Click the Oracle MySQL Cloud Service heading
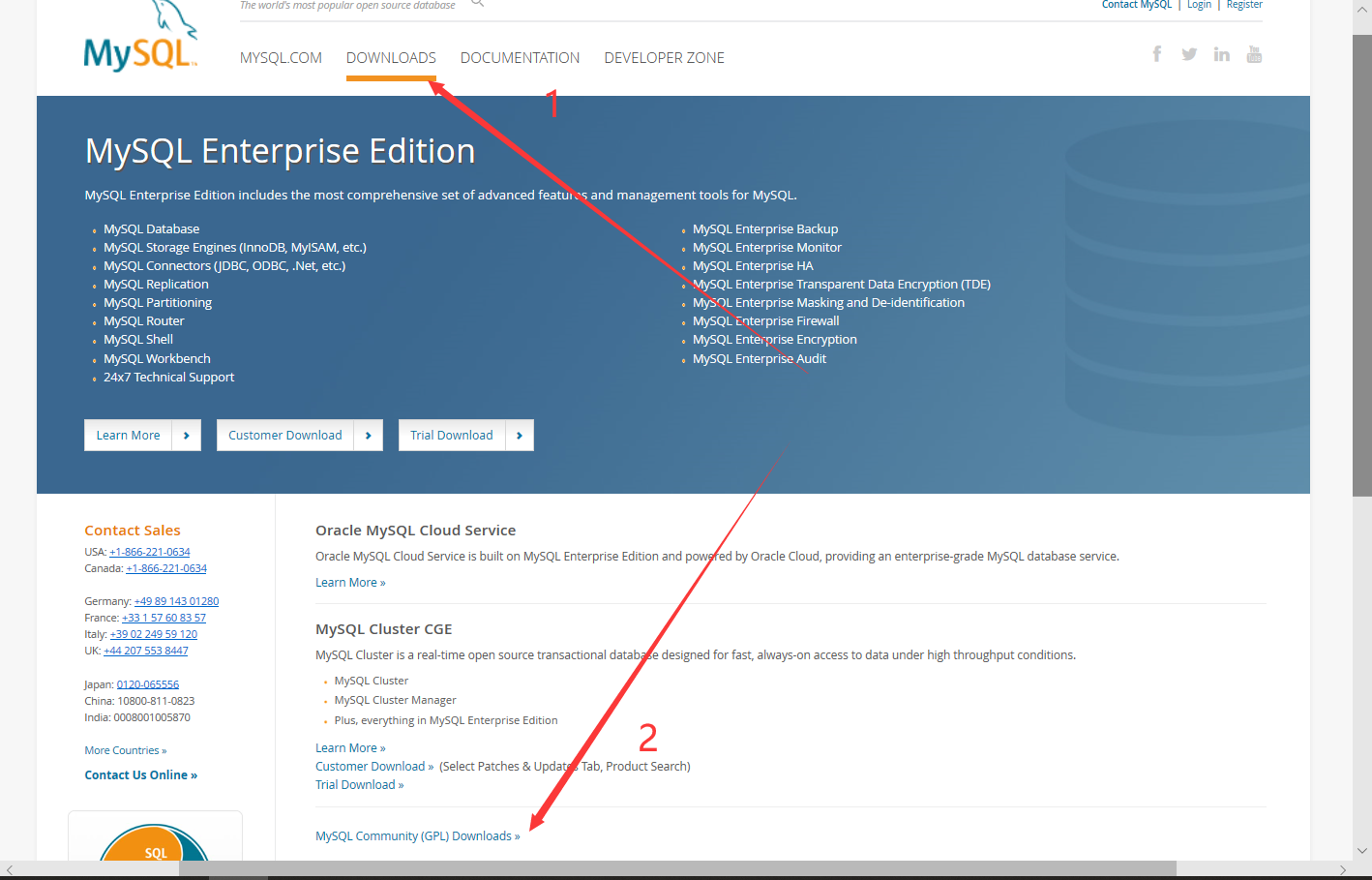This screenshot has height=880, width=1372. (x=416, y=531)
